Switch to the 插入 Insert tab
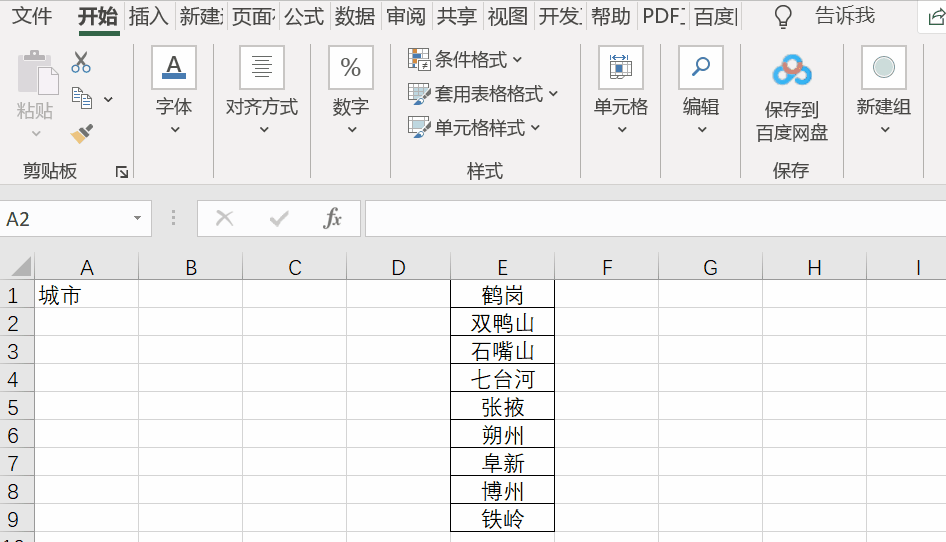 point(148,16)
